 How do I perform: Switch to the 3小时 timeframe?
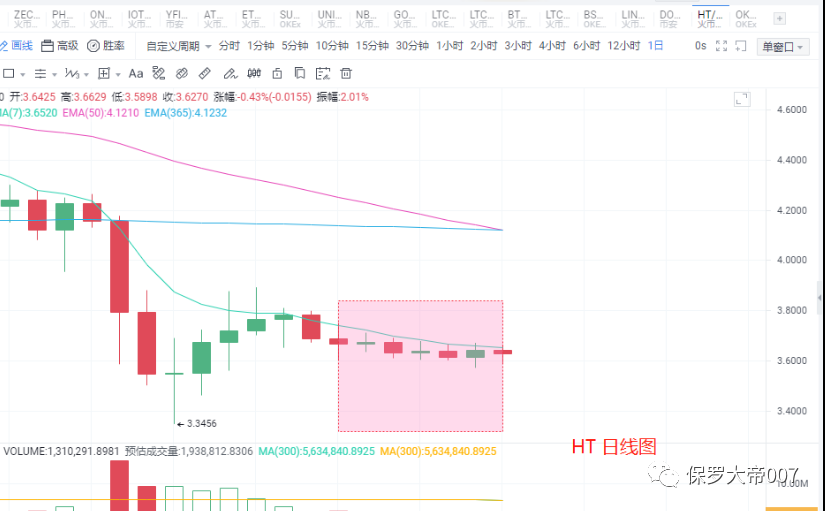point(518,46)
